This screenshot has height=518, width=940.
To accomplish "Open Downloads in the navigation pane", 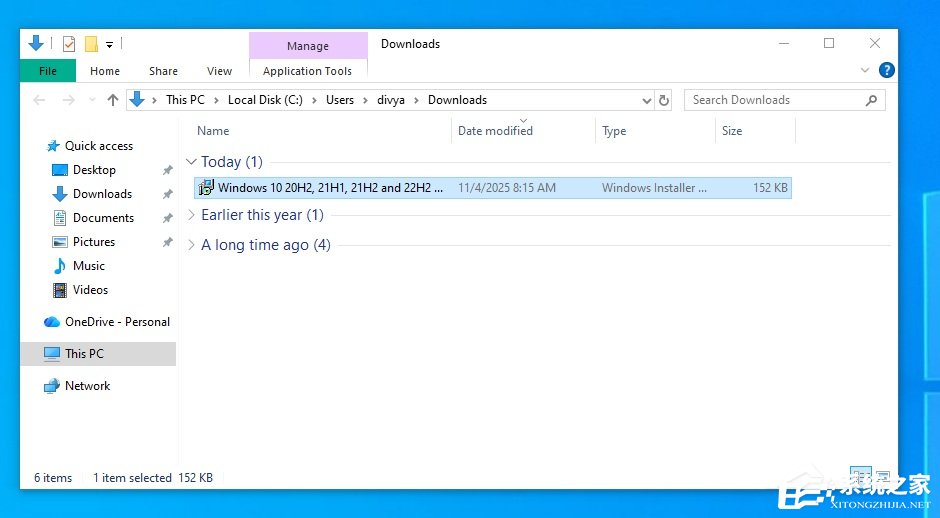I will [103, 194].
